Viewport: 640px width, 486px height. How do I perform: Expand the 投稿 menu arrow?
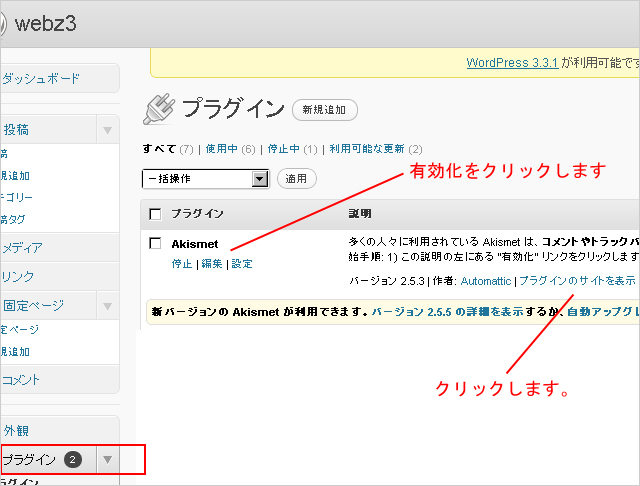[108, 131]
